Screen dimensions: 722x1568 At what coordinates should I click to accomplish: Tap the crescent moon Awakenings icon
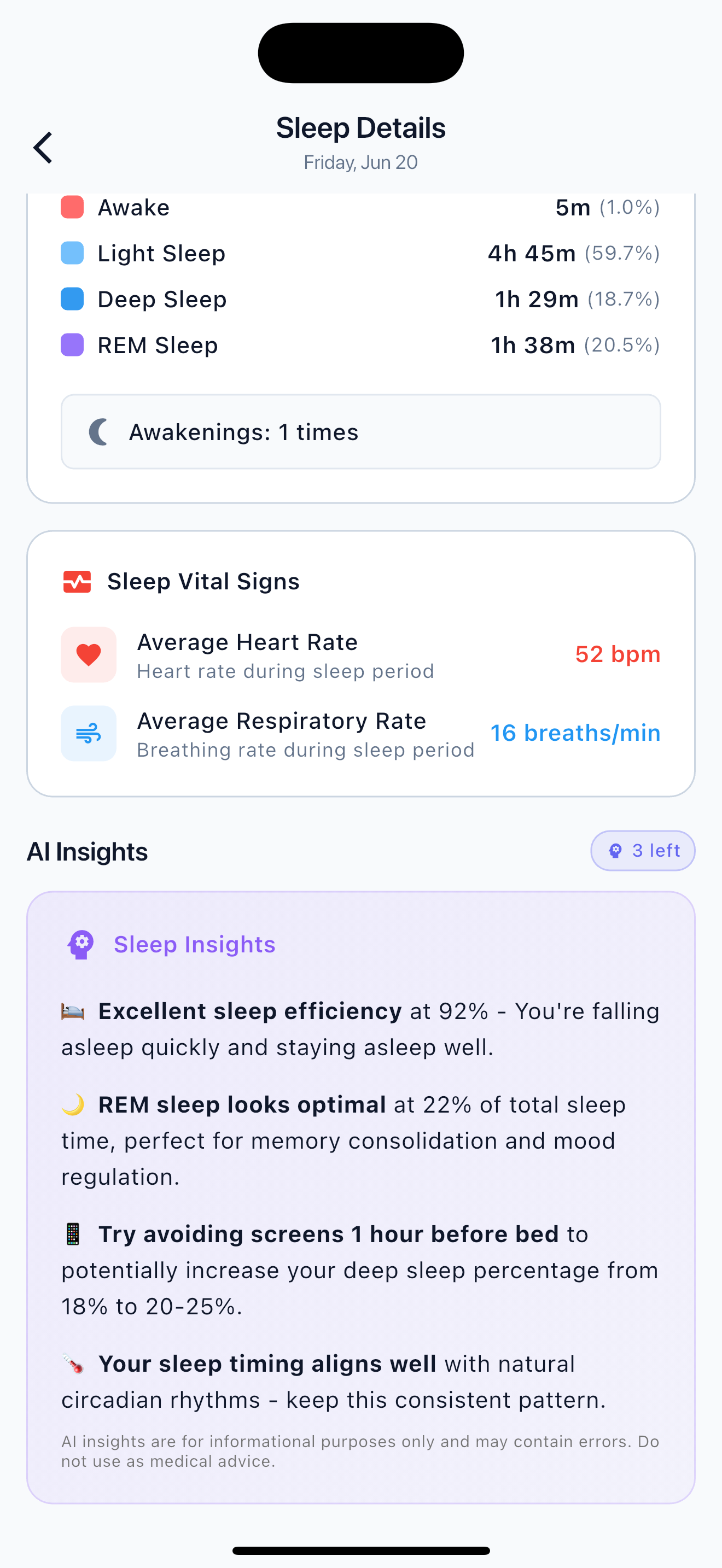(x=98, y=432)
